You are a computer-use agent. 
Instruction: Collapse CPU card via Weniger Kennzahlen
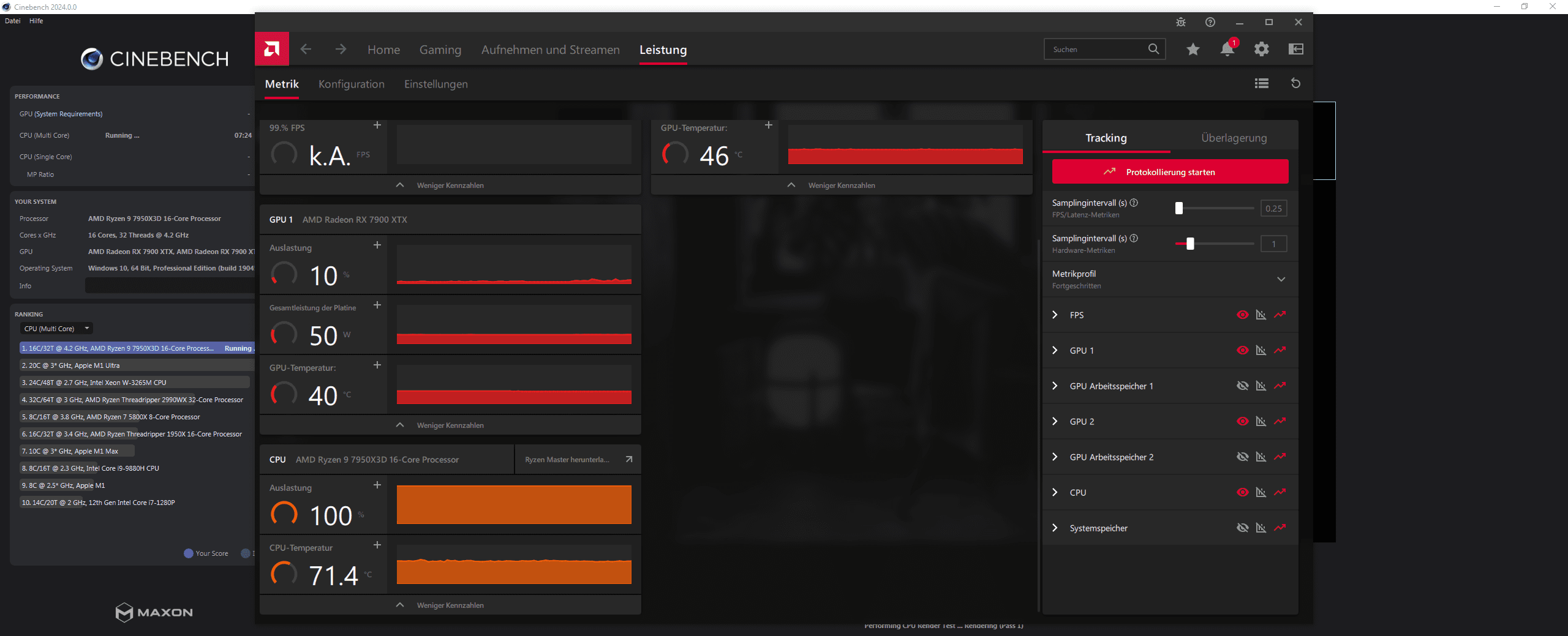450,605
